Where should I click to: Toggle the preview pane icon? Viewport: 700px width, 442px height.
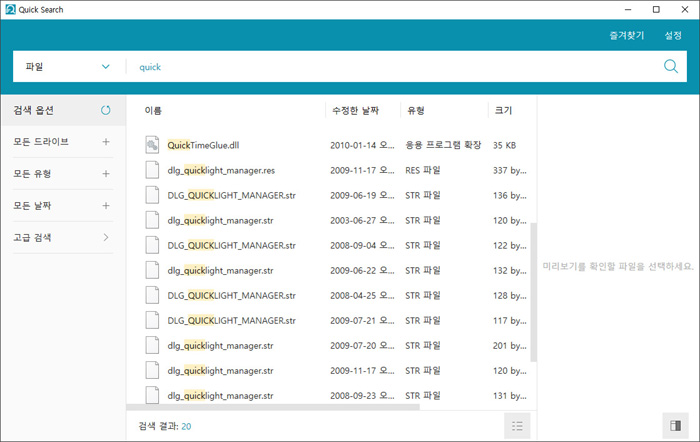675,425
